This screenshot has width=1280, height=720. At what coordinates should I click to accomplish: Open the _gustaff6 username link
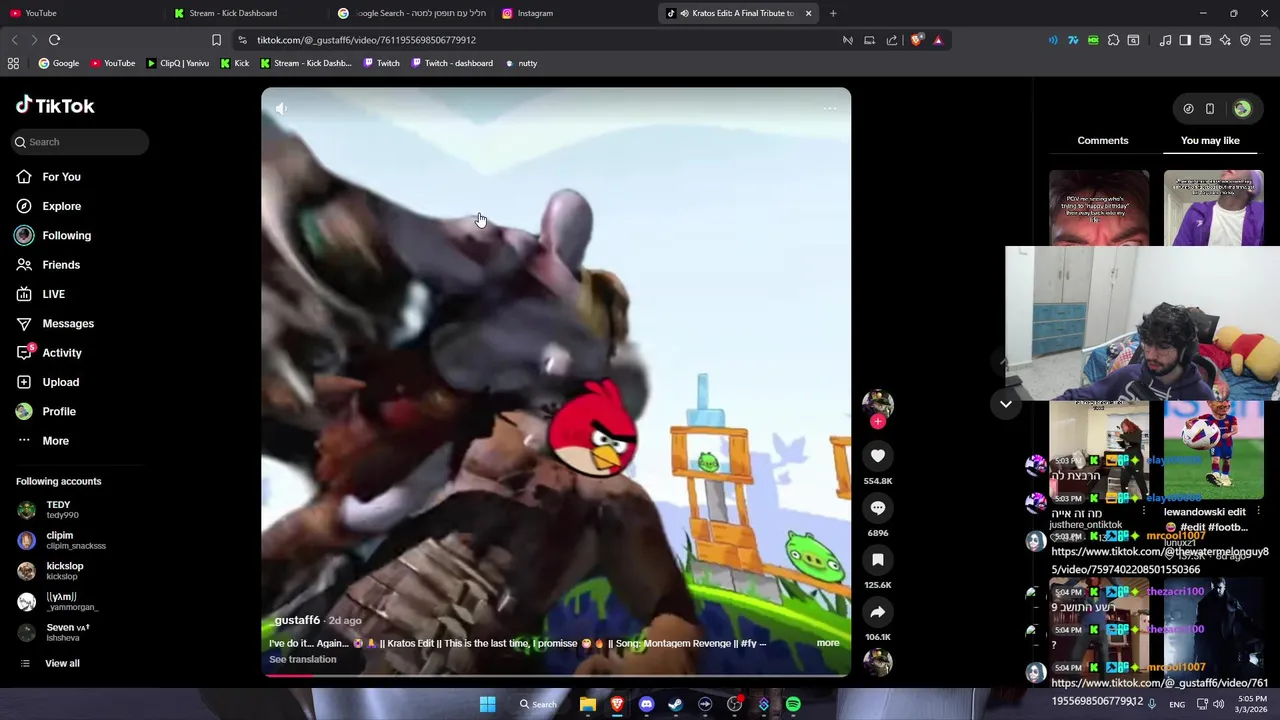click(294, 620)
